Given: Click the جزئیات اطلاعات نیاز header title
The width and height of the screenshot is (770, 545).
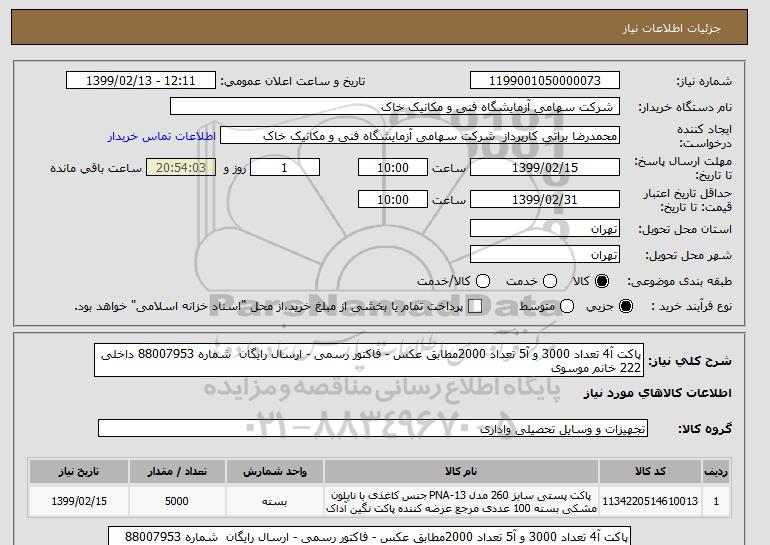Looking at the screenshot, I should (672, 28).
